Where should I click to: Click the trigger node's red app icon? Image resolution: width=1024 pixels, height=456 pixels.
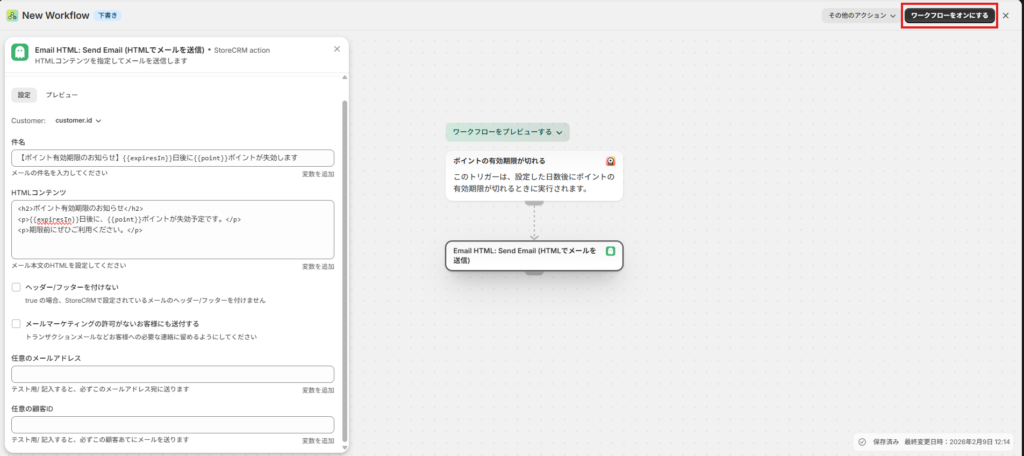tap(610, 161)
